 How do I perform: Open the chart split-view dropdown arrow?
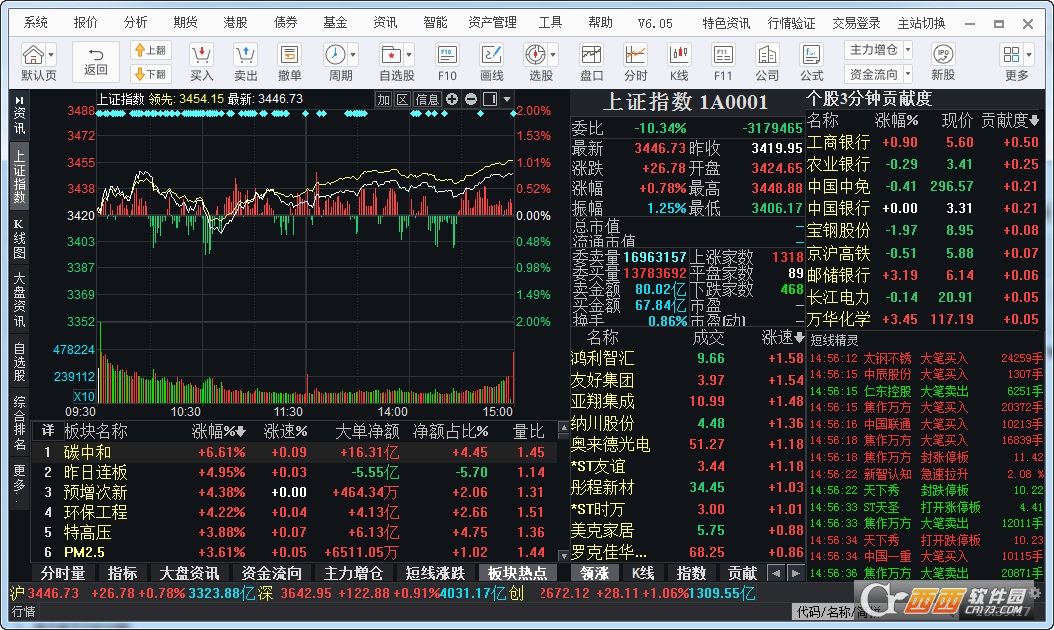tap(507, 100)
